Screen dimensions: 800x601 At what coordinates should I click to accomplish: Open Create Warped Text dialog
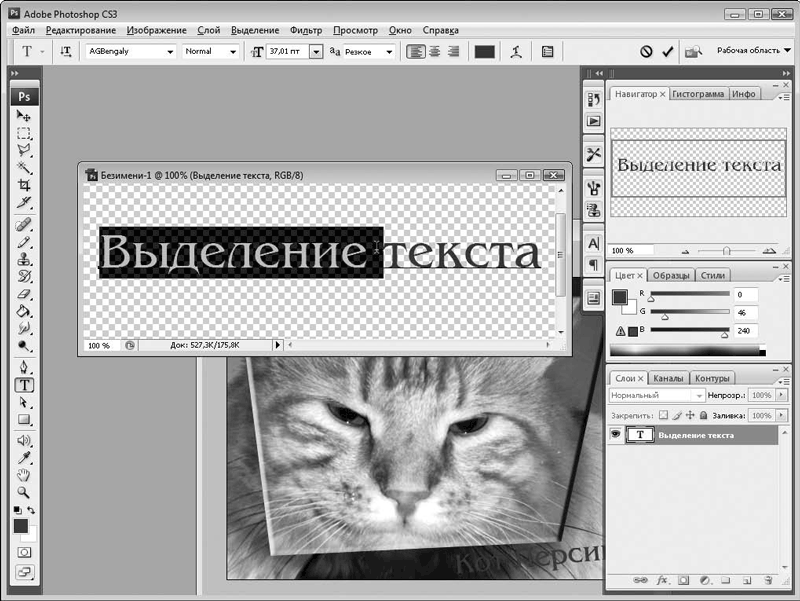516,52
